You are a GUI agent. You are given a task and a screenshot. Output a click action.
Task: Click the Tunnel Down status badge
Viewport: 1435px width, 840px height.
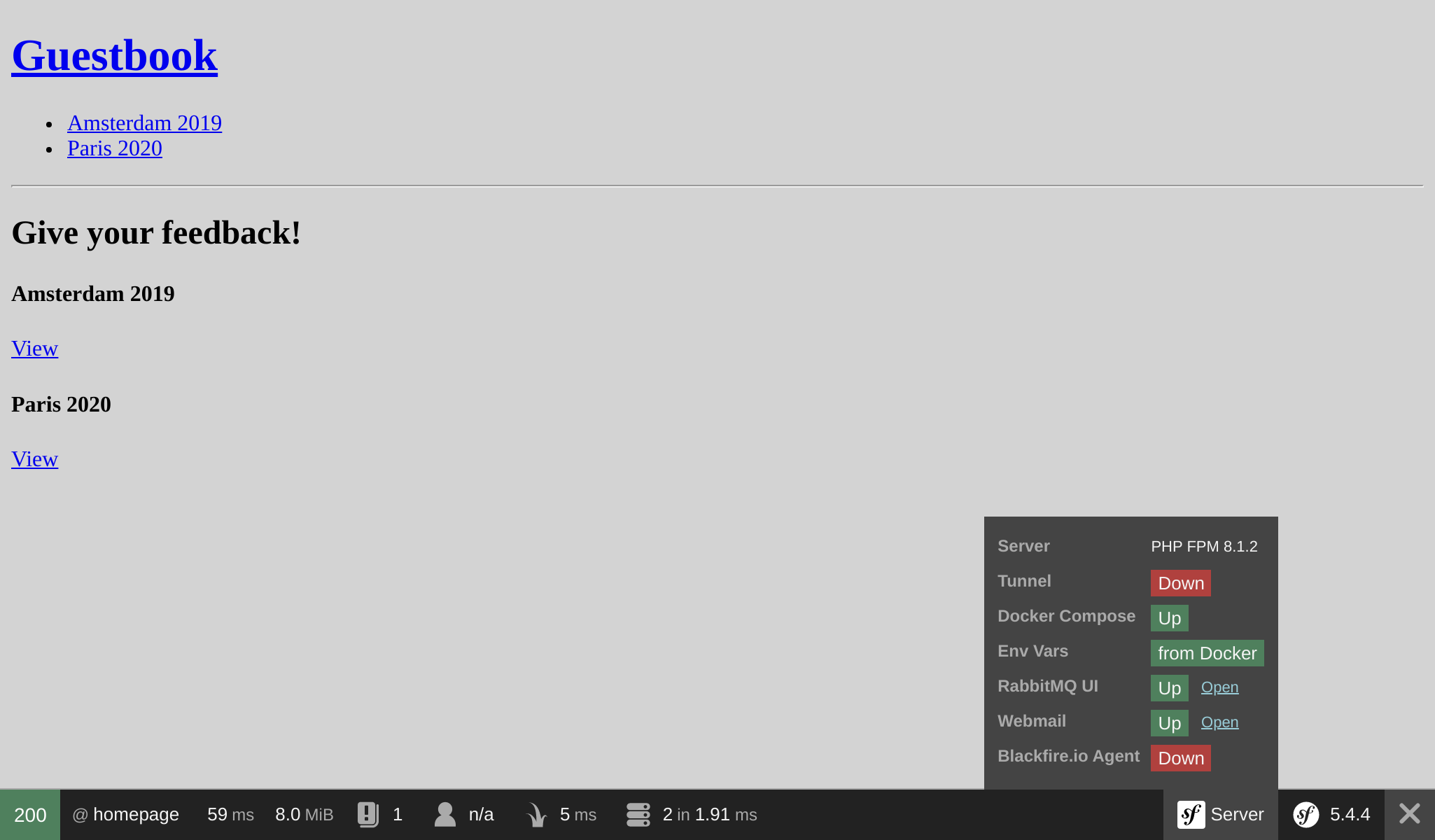coord(1180,583)
